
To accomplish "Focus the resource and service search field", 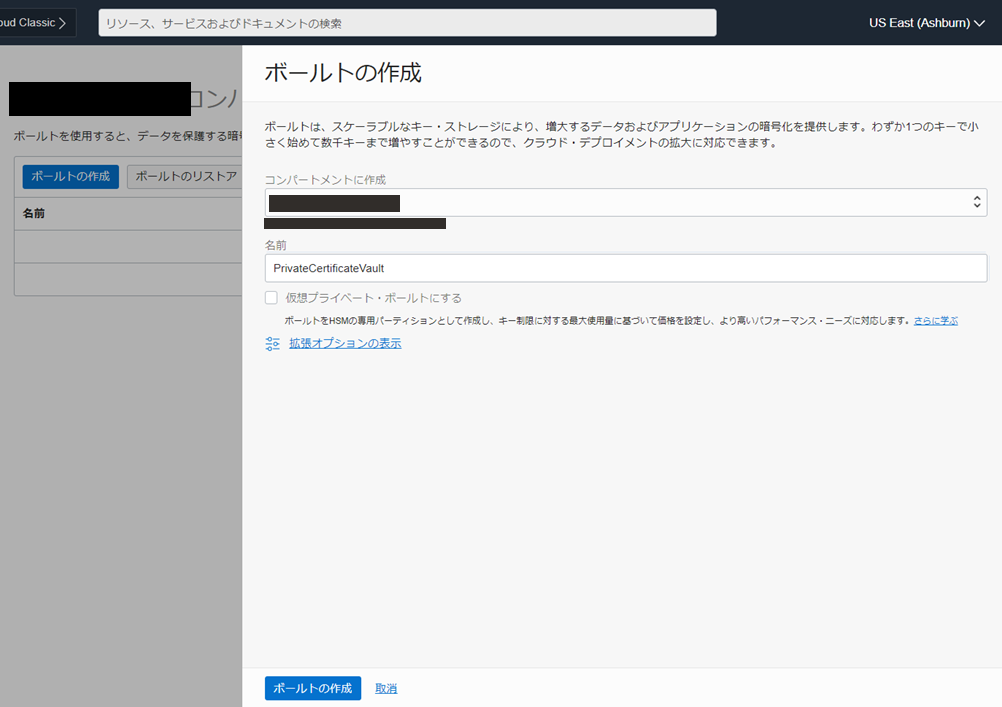I will tap(407, 23).
